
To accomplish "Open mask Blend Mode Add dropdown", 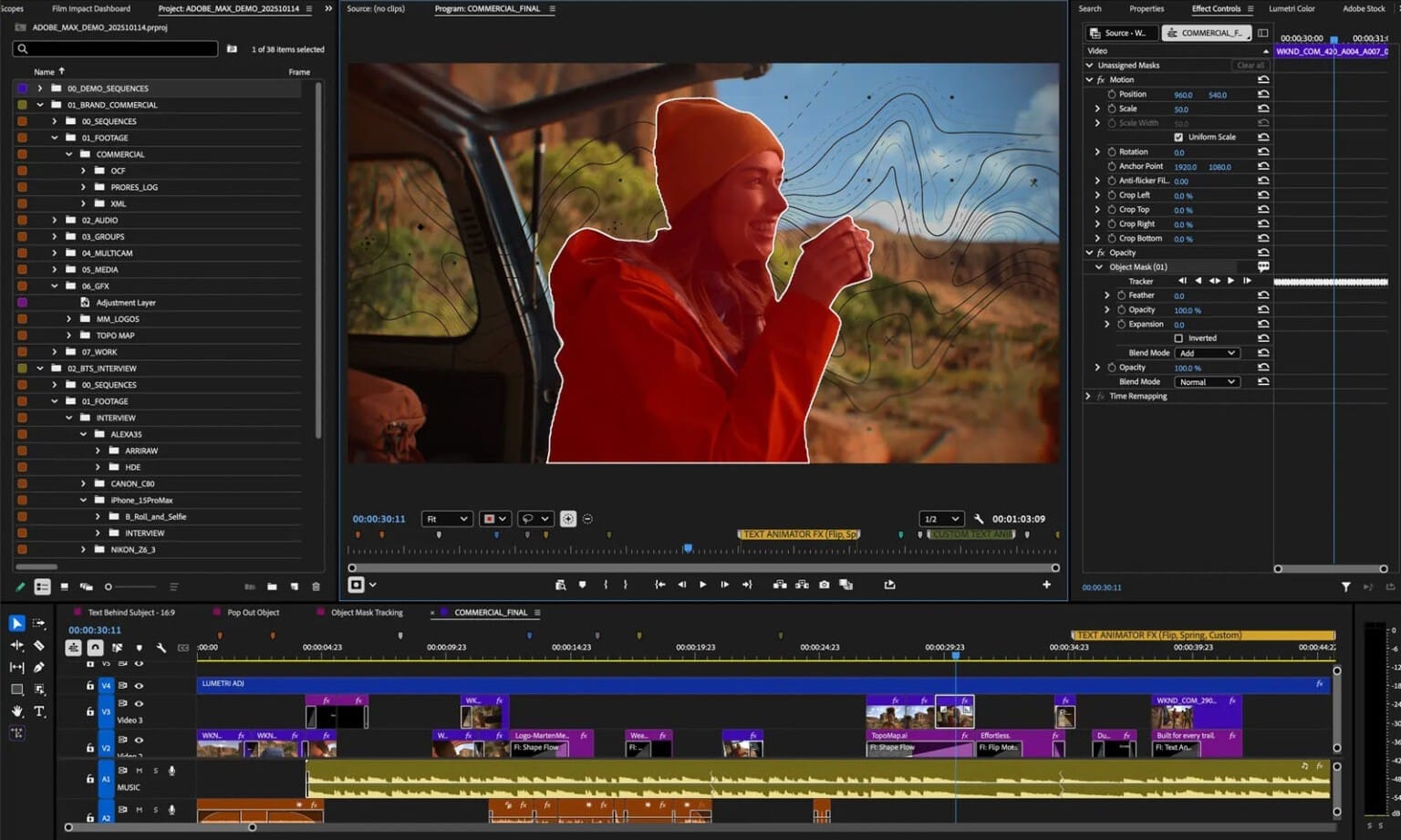I will click(x=1207, y=353).
